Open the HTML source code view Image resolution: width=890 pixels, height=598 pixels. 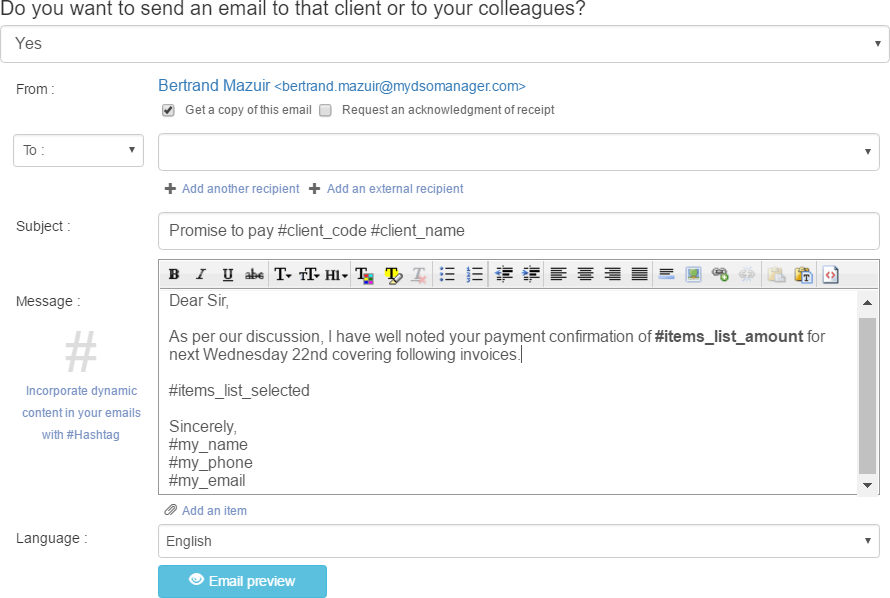point(830,274)
